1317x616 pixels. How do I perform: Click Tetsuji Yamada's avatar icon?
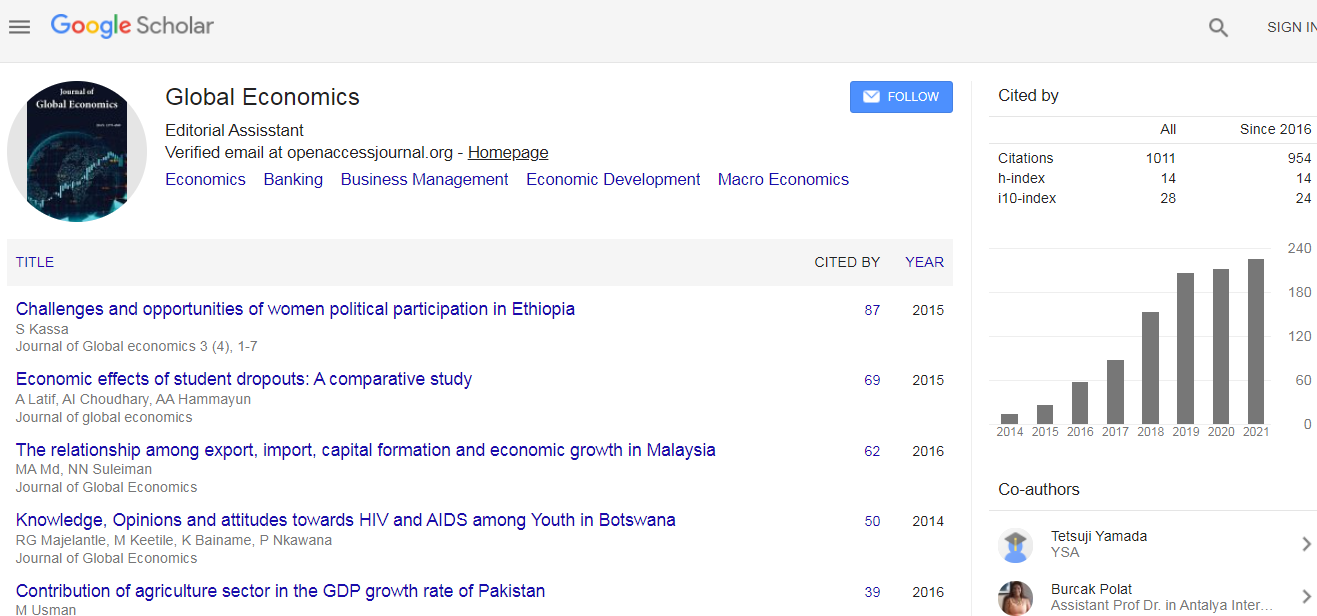coord(1015,545)
